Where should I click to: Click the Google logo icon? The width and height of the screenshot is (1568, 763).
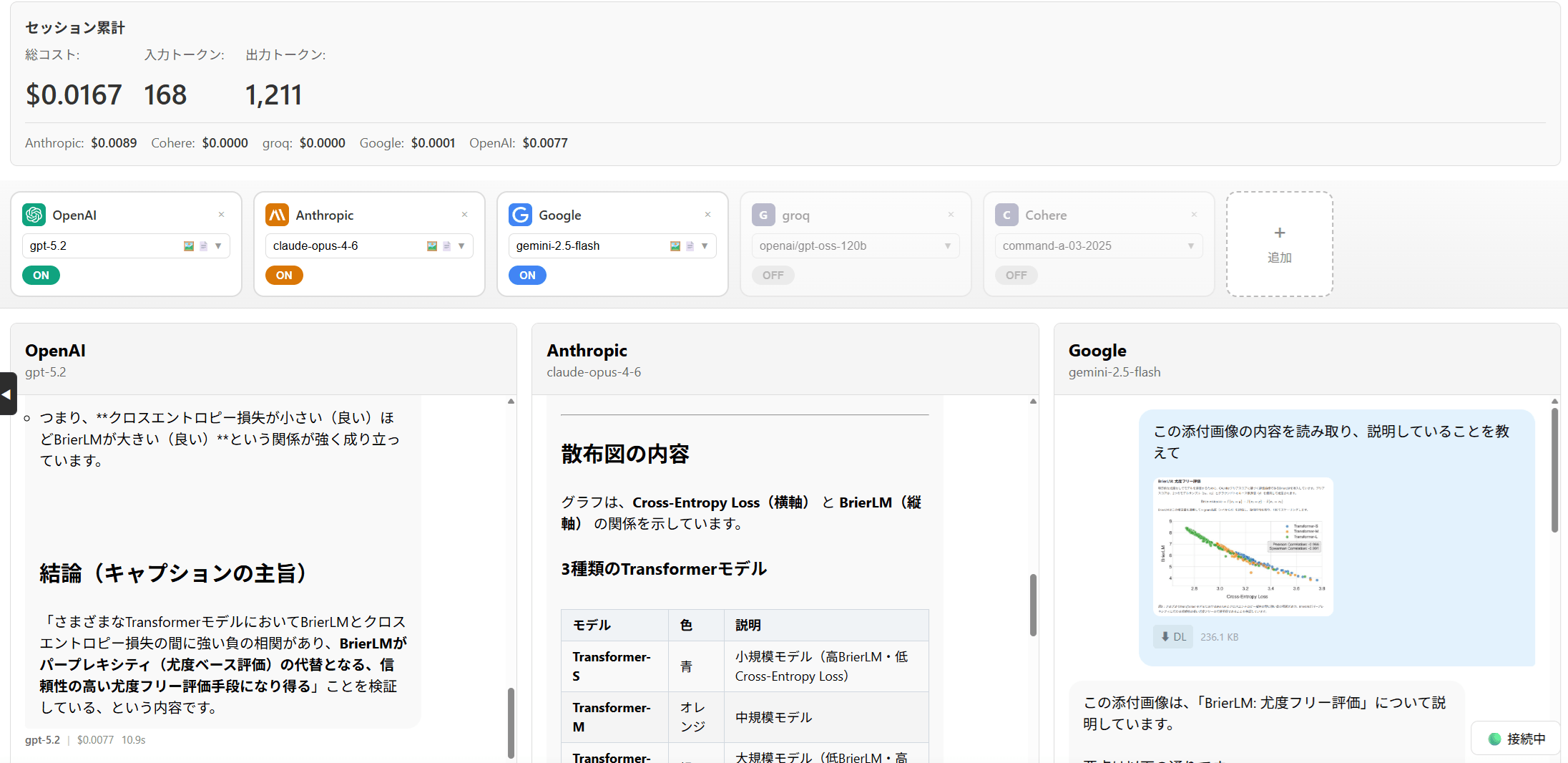click(520, 215)
